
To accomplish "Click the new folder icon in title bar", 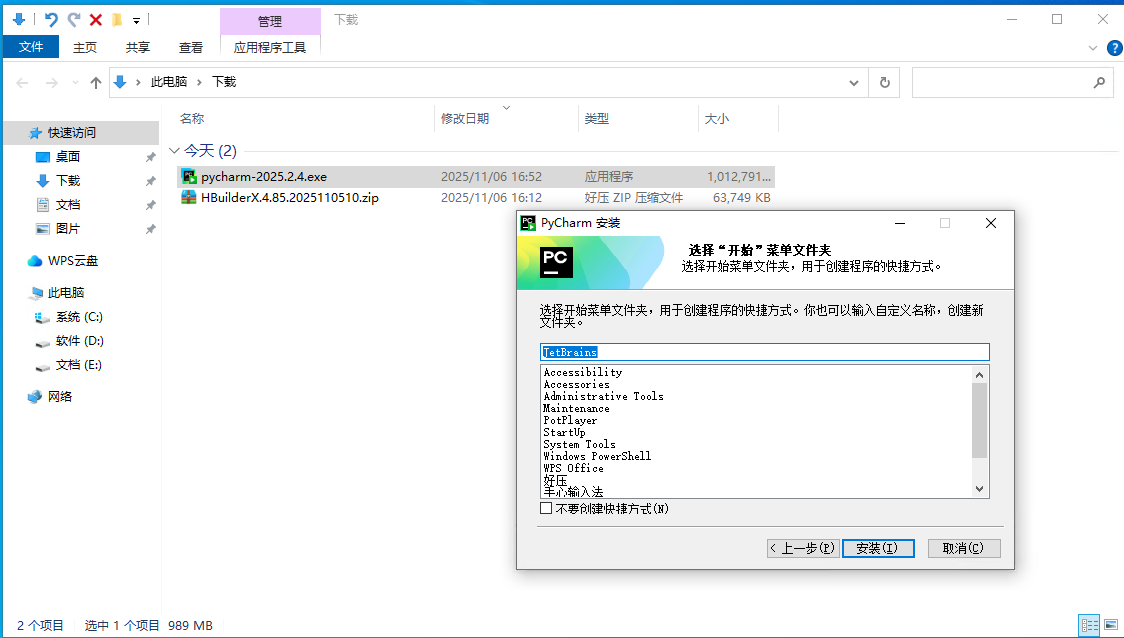I will [117, 19].
